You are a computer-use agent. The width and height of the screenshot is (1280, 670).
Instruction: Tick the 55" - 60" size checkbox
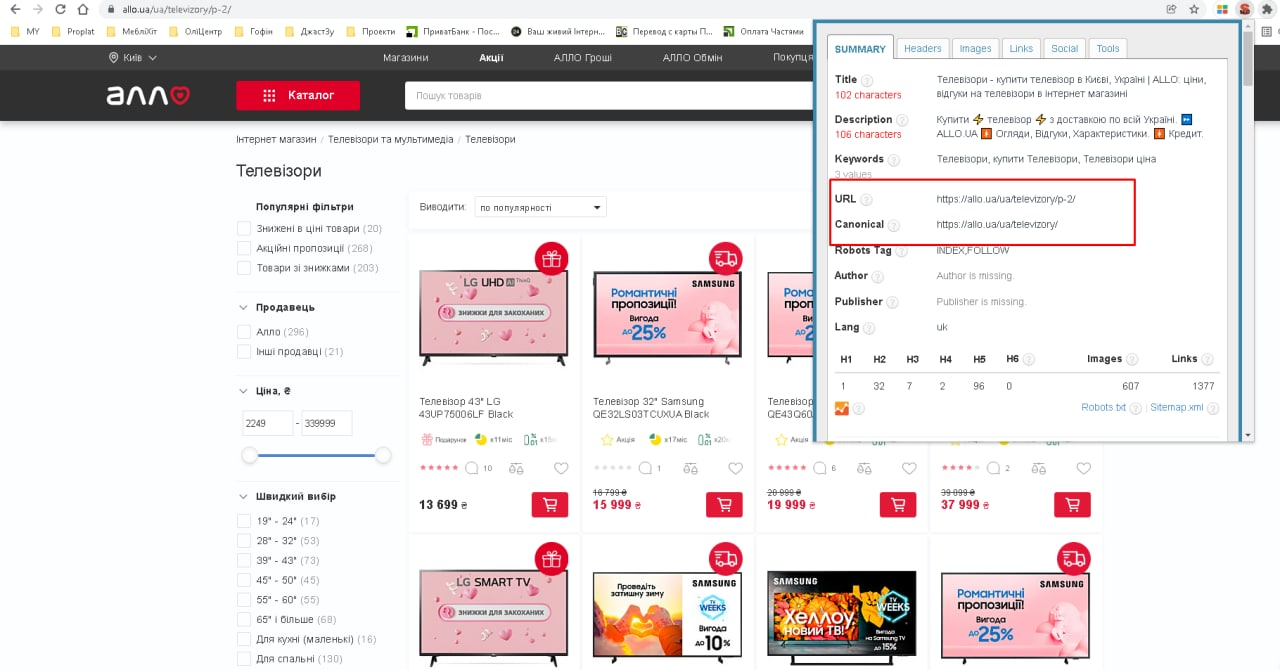(244, 600)
